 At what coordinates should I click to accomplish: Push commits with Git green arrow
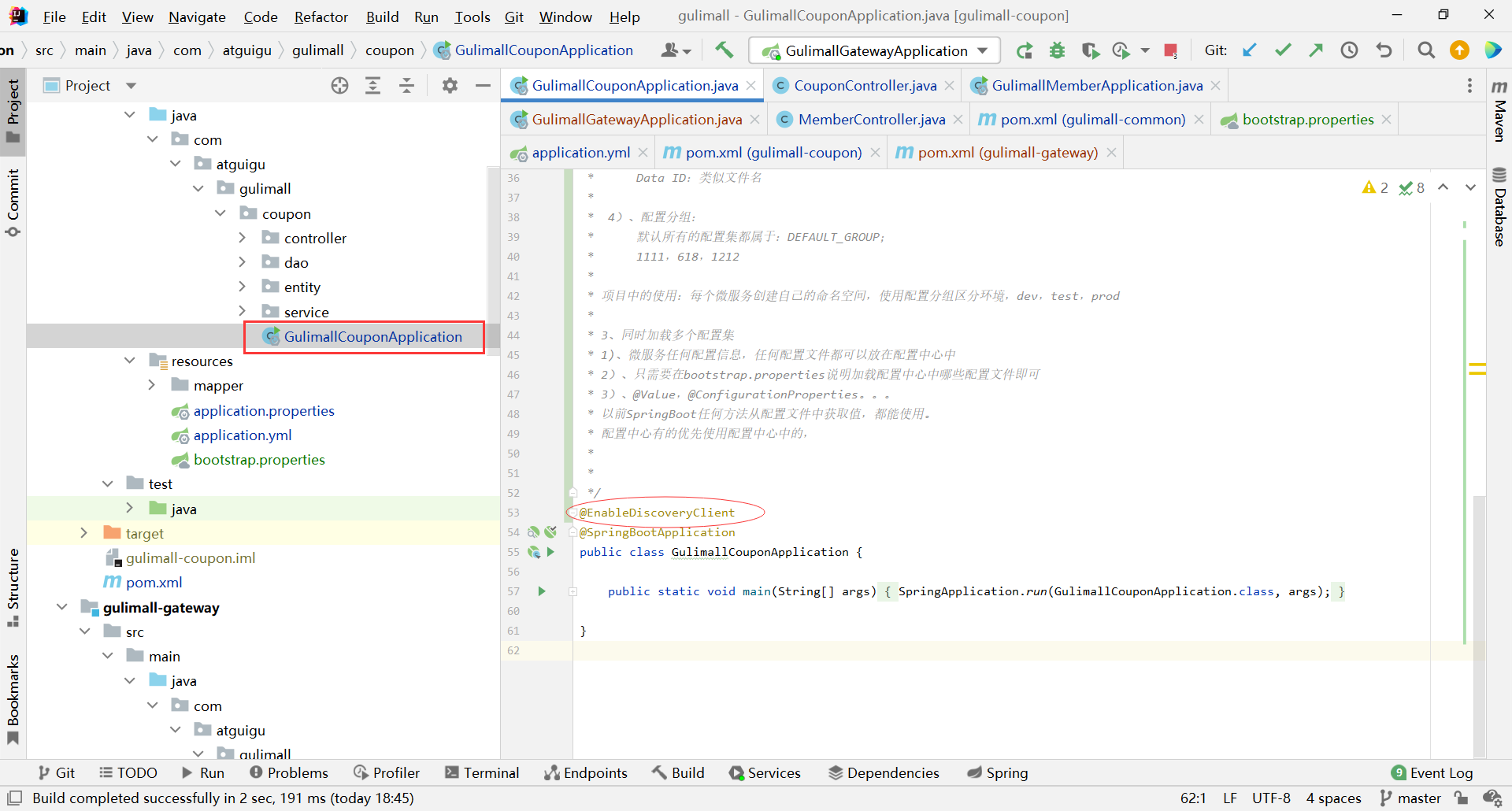tap(1316, 50)
